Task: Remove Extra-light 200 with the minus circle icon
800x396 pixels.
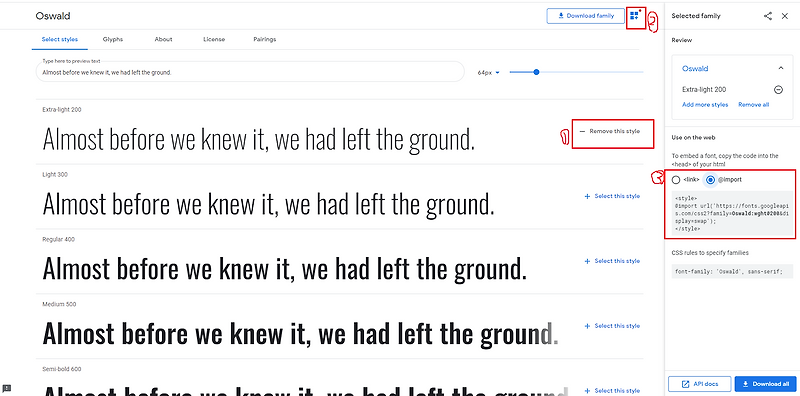Action: (779, 89)
